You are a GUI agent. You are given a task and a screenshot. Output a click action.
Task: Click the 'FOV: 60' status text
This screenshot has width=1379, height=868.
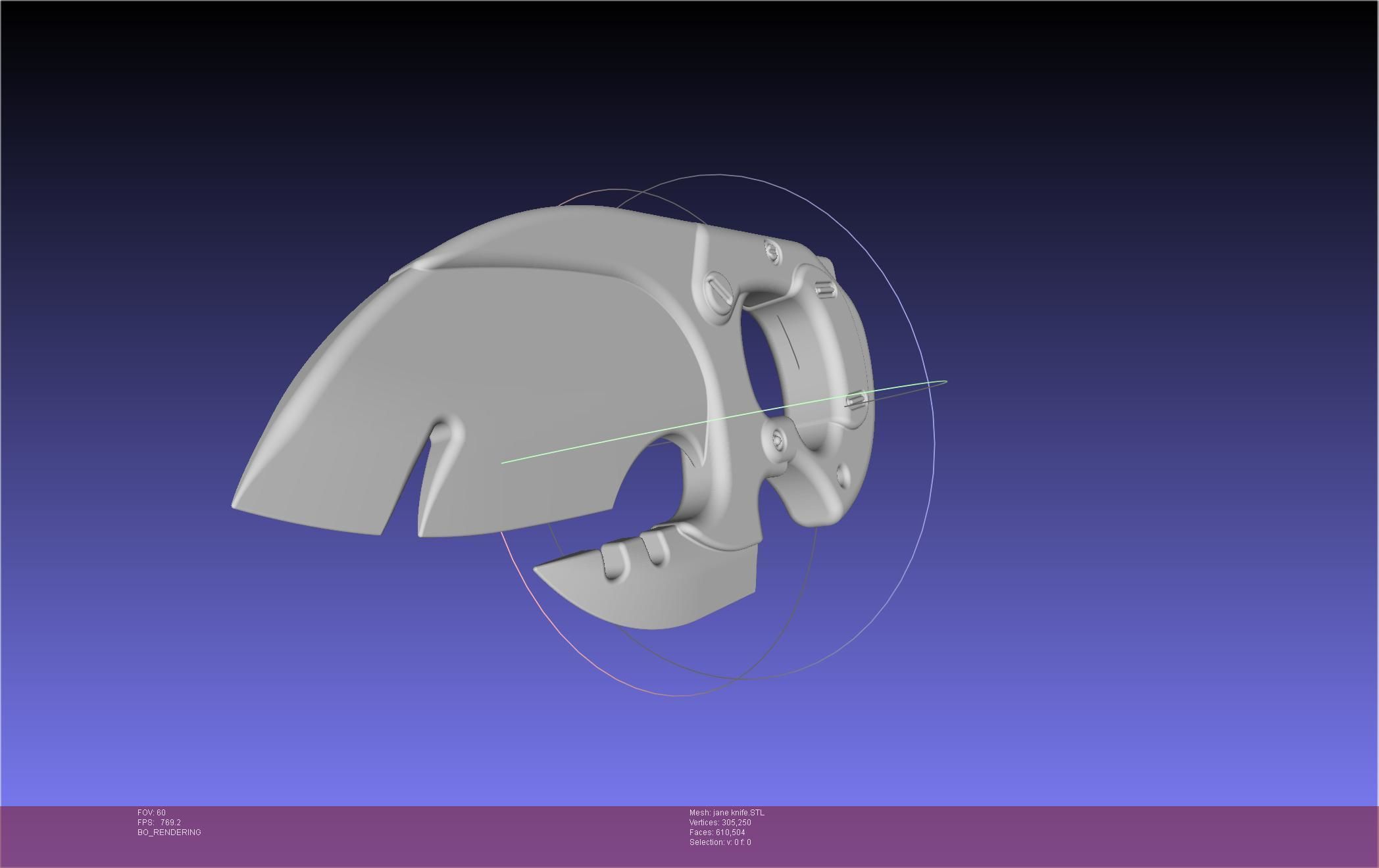[x=151, y=813]
